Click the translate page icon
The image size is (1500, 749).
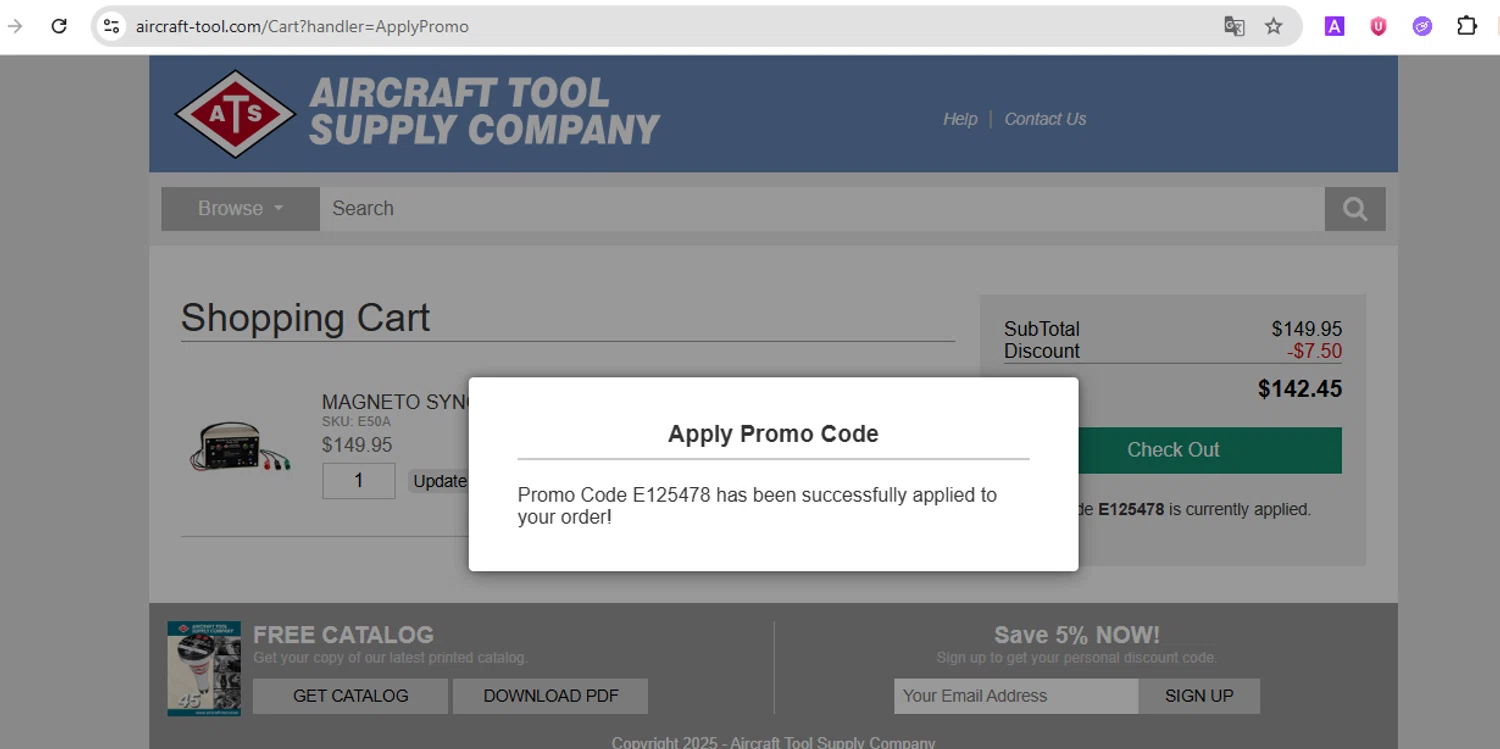point(1234,26)
